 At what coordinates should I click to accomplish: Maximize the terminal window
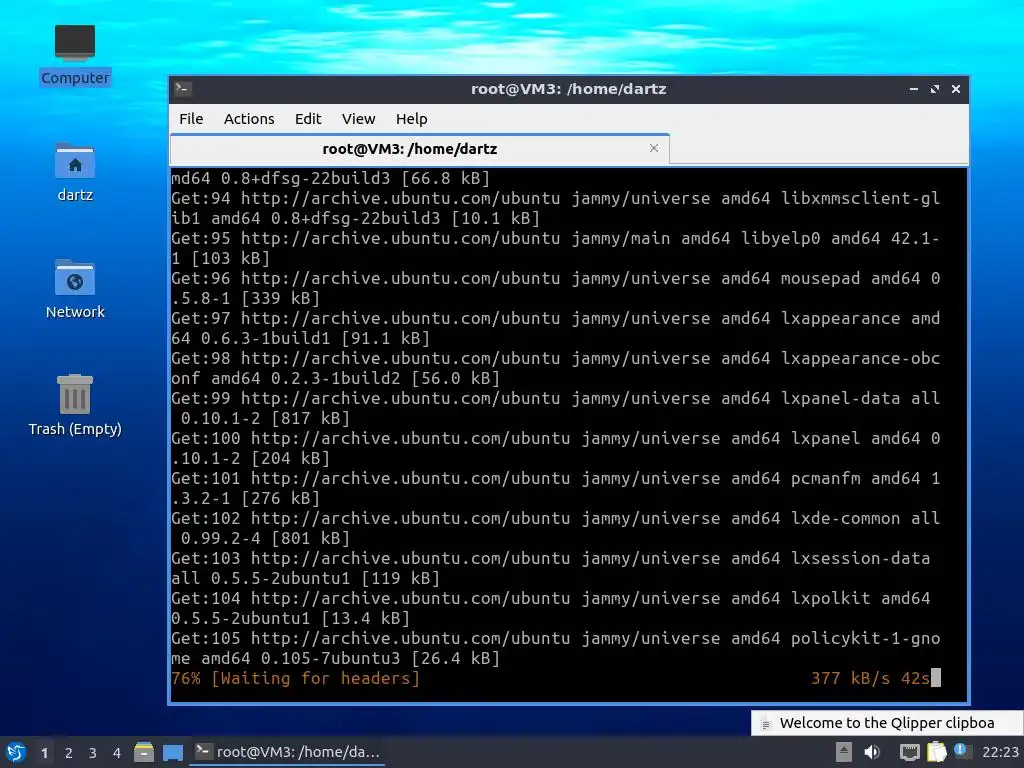point(935,89)
